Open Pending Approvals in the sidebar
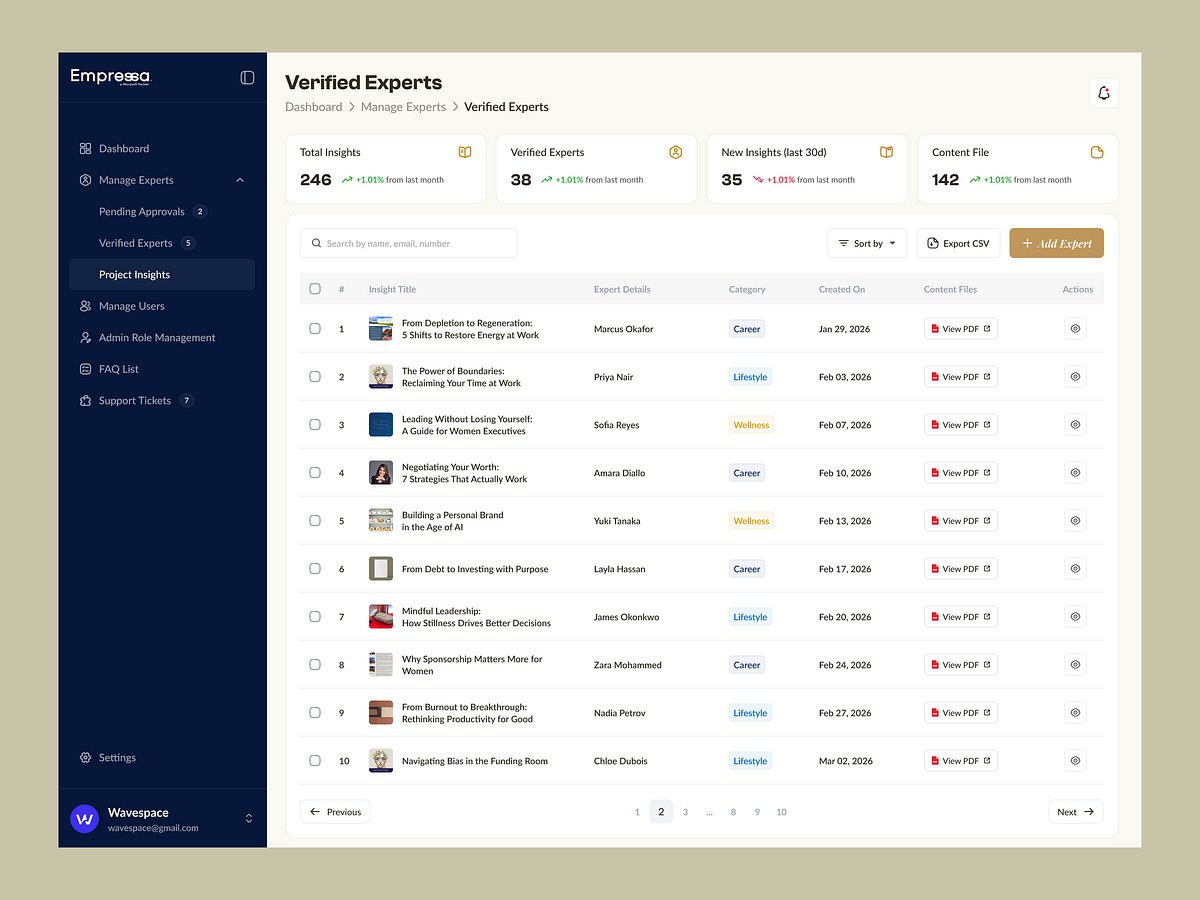Image resolution: width=1200 pixels, height=900 pixels. point(142,212)
